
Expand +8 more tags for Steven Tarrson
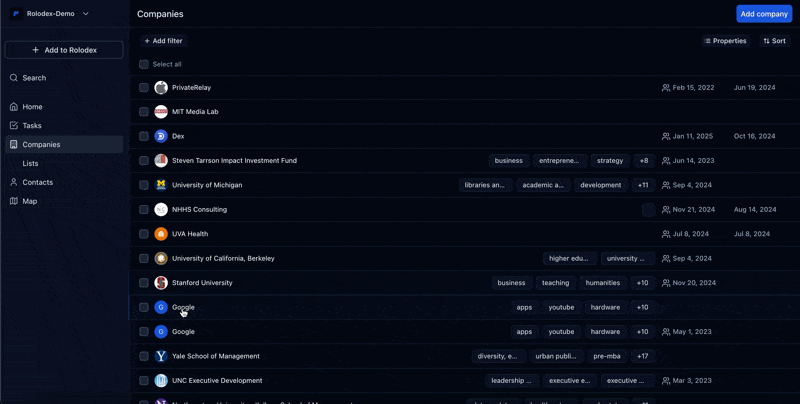(644, 161)
